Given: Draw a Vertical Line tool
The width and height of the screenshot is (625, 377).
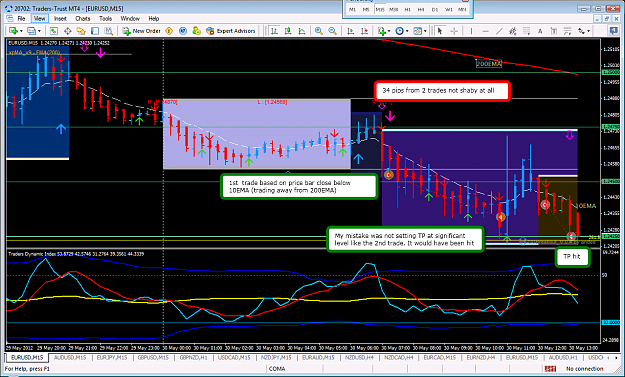Looking at the screenshot, I should (x=471, y=31).
